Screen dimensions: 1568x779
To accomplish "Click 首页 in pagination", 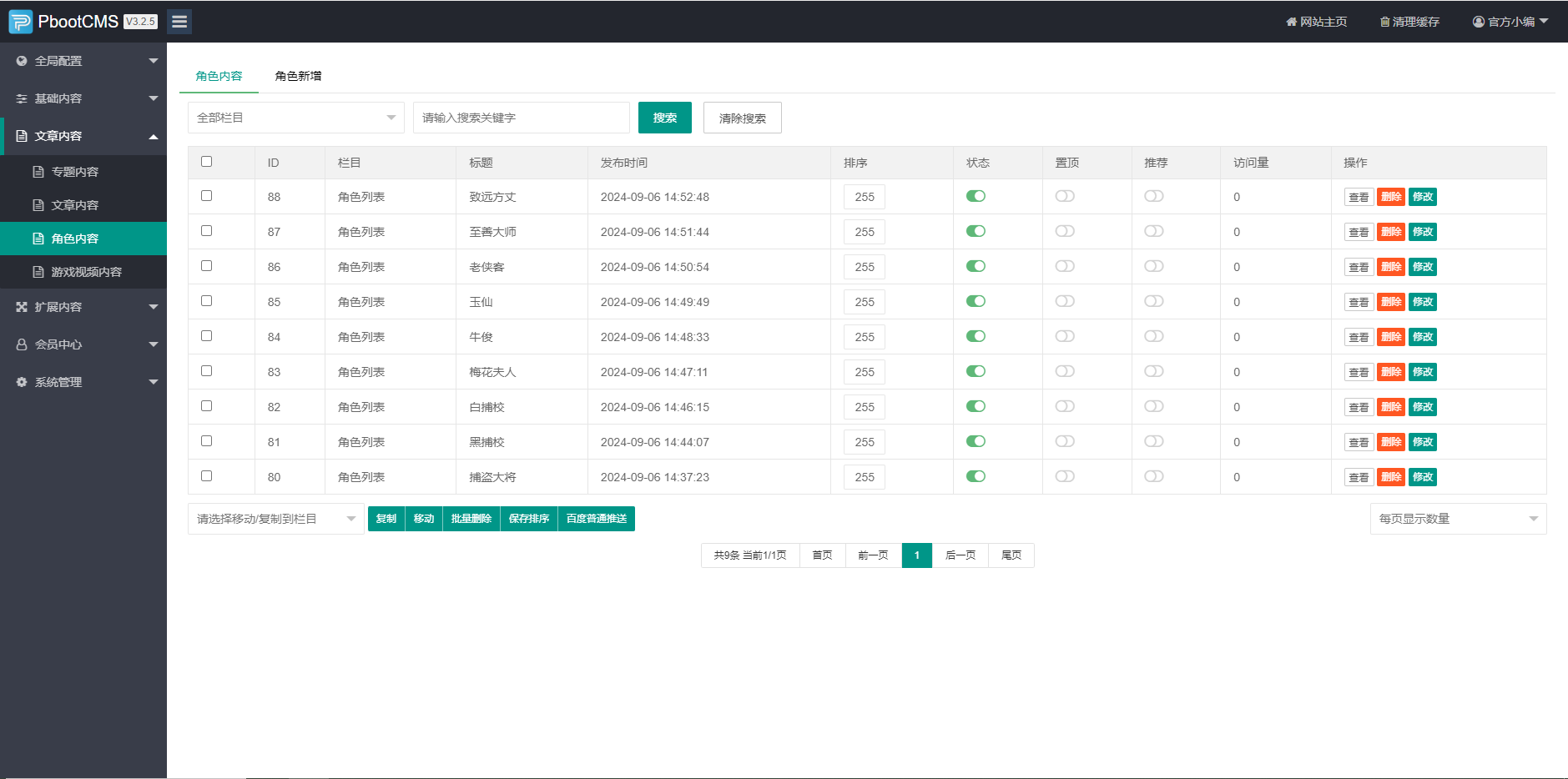I will click(823, 555).
